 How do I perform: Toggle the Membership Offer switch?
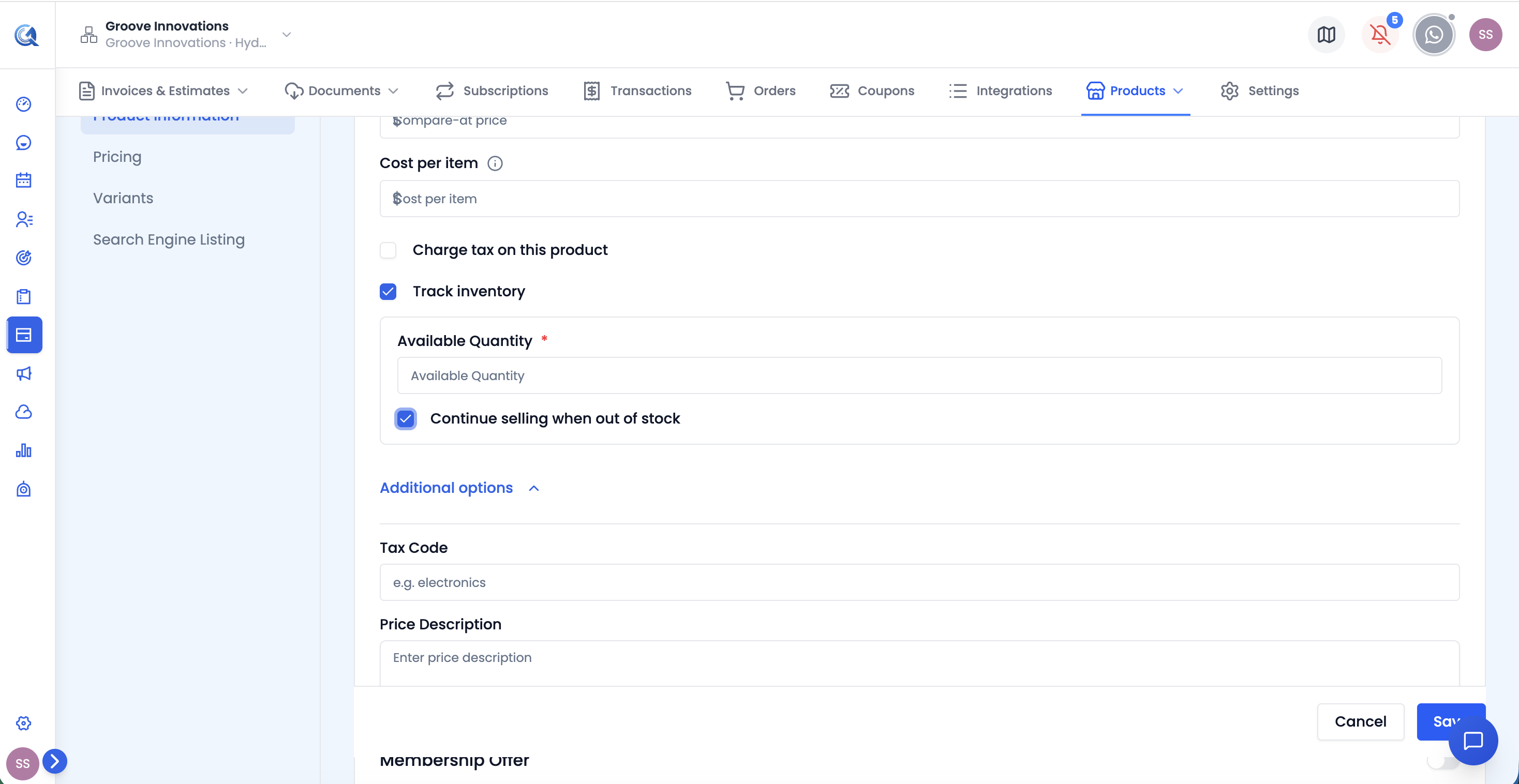(1442, 761)
